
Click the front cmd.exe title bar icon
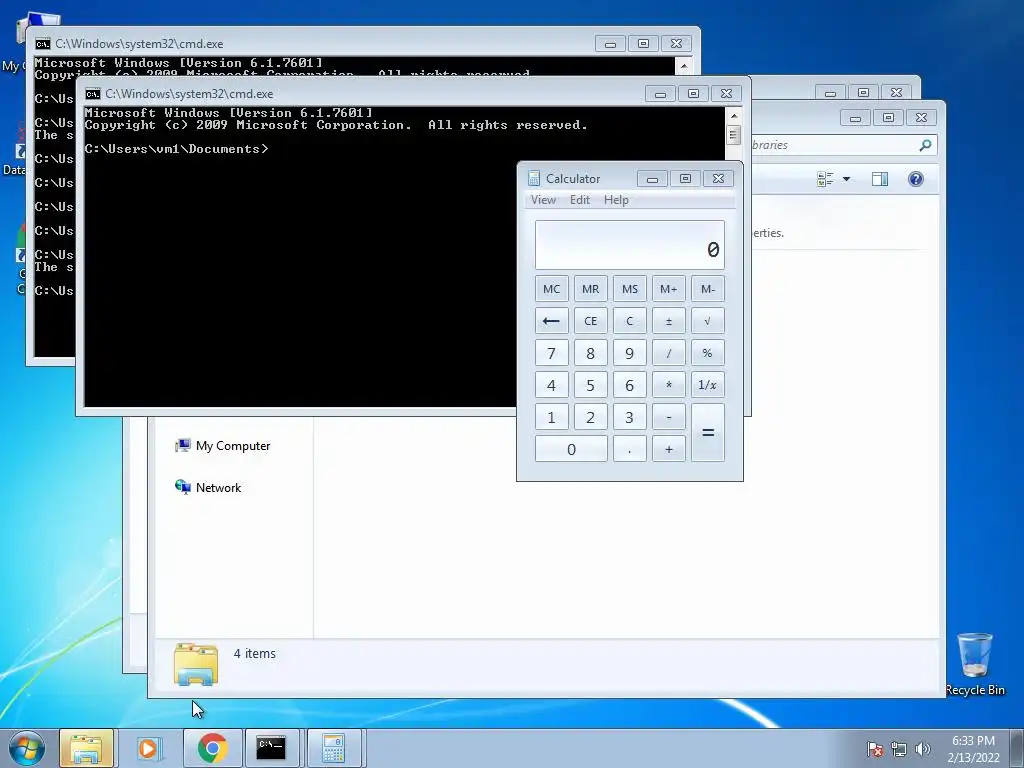tap(93, 93)
